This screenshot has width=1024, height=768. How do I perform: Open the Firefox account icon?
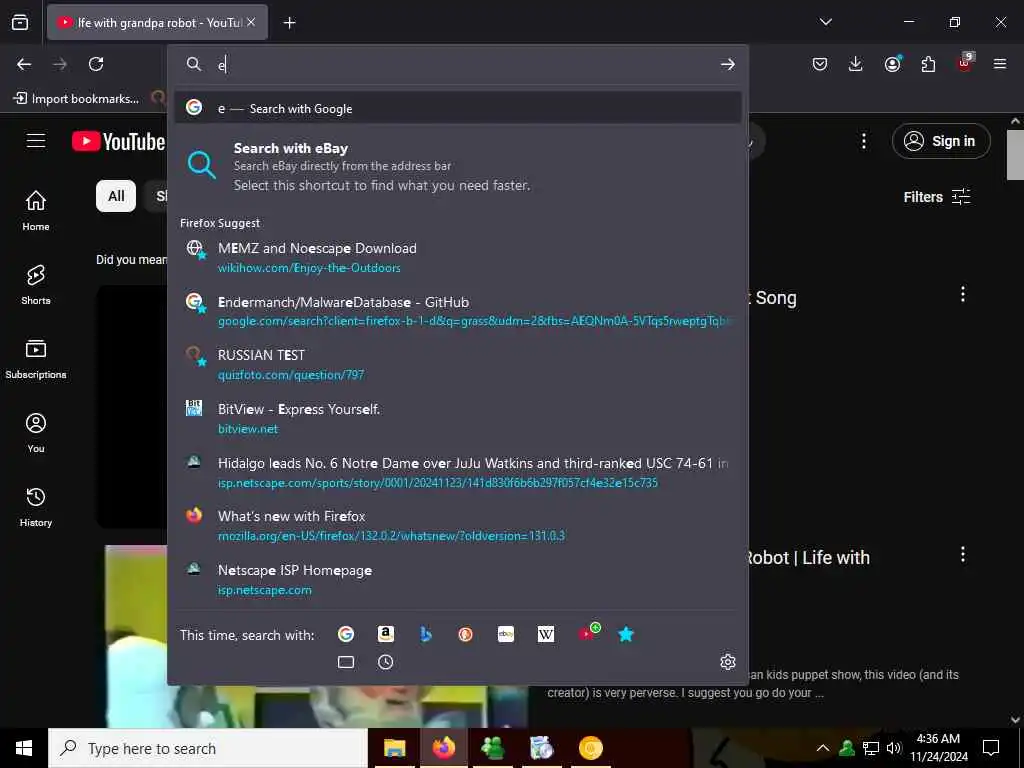pyautogui.click(x=893, y=64)
